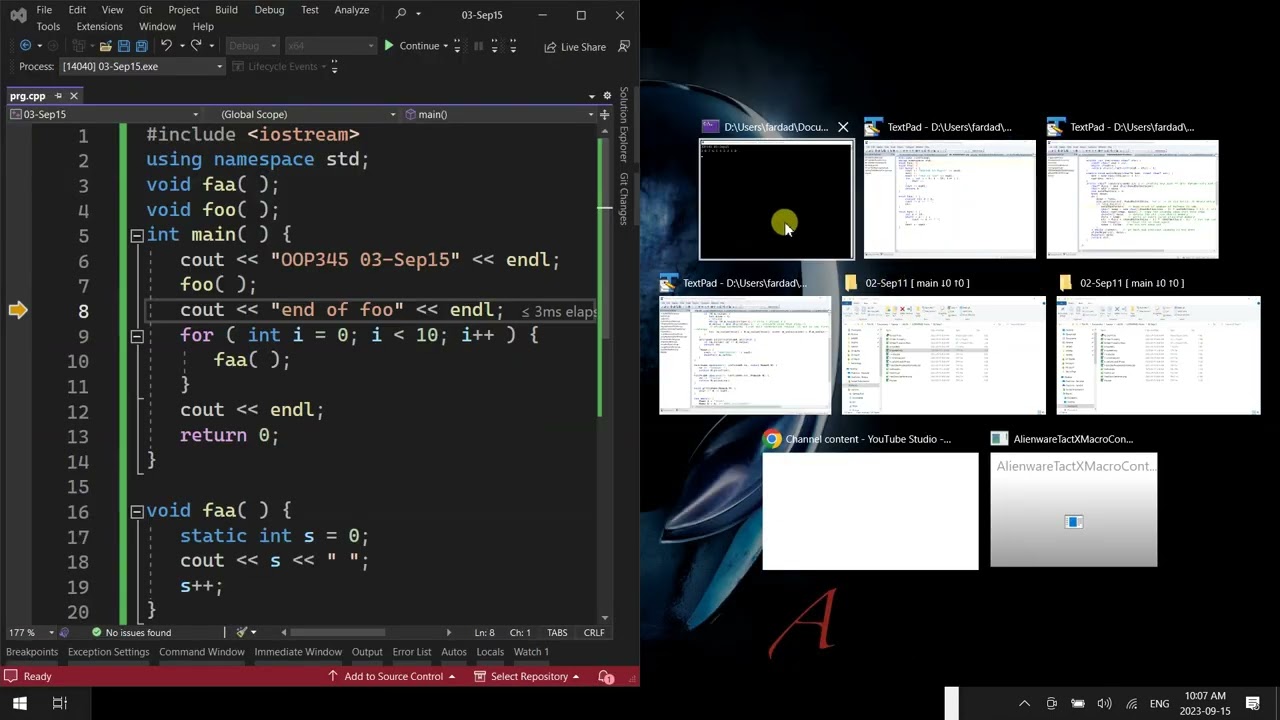Close the prg.cpp tab
The width and height of the screenshot is (1280, 720).
(73, 96)
